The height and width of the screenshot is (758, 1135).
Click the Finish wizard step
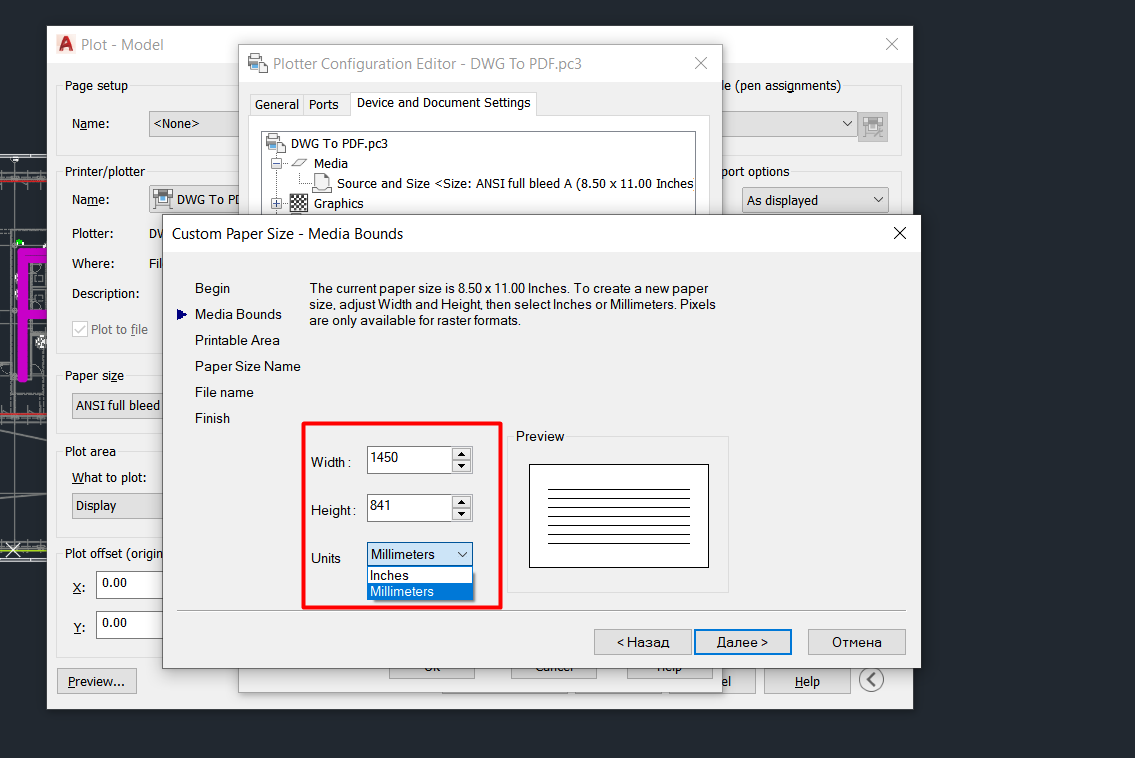[212, 418]
